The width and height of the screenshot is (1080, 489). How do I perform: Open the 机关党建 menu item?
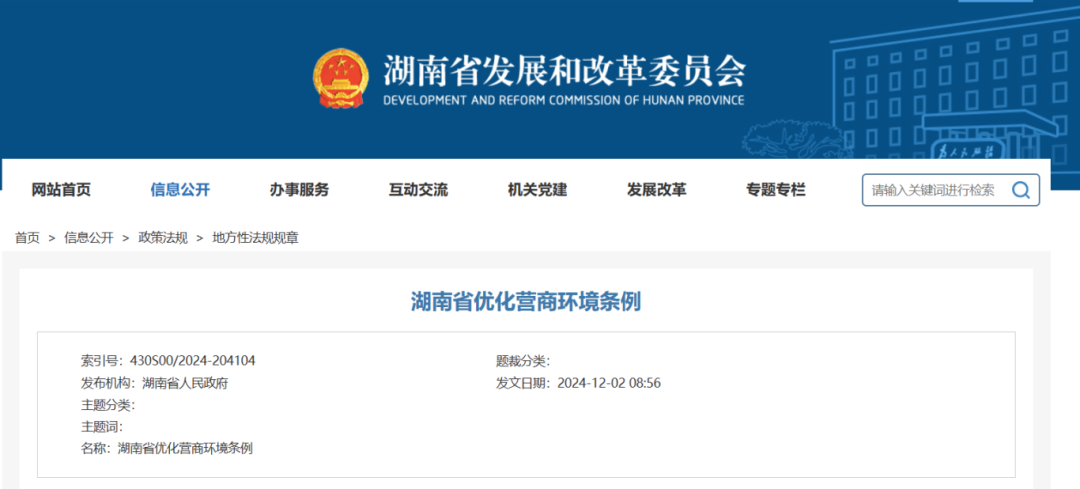537,190
